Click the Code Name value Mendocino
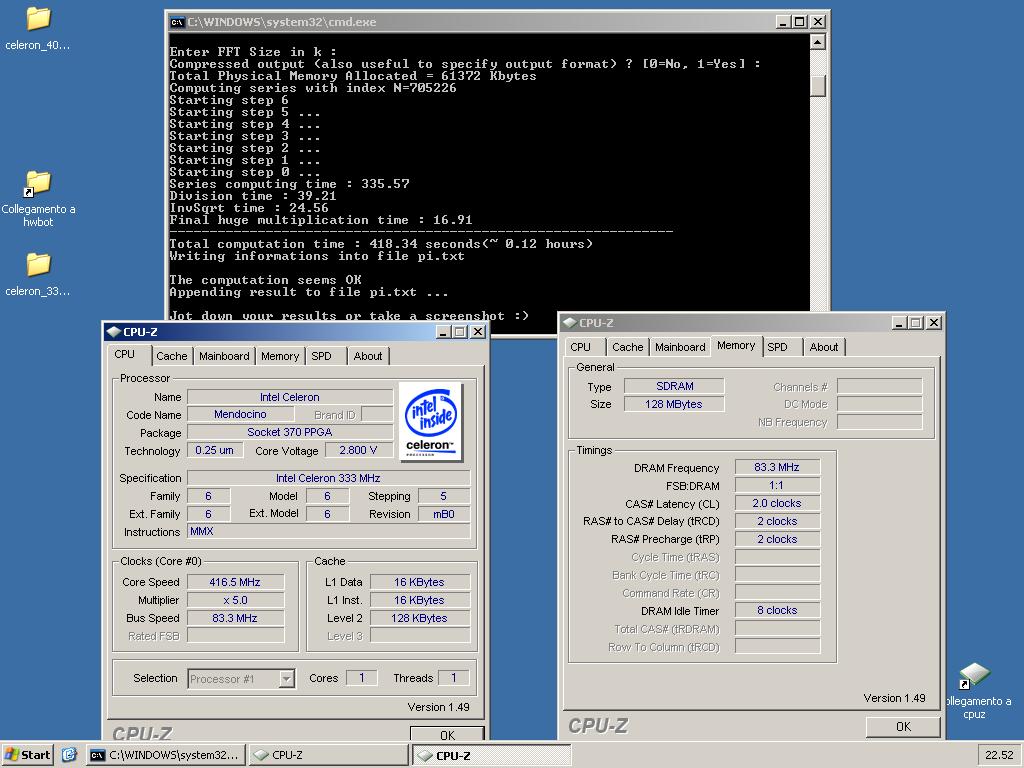This screenshot has width=1024, height=768. tap(240, 414)
